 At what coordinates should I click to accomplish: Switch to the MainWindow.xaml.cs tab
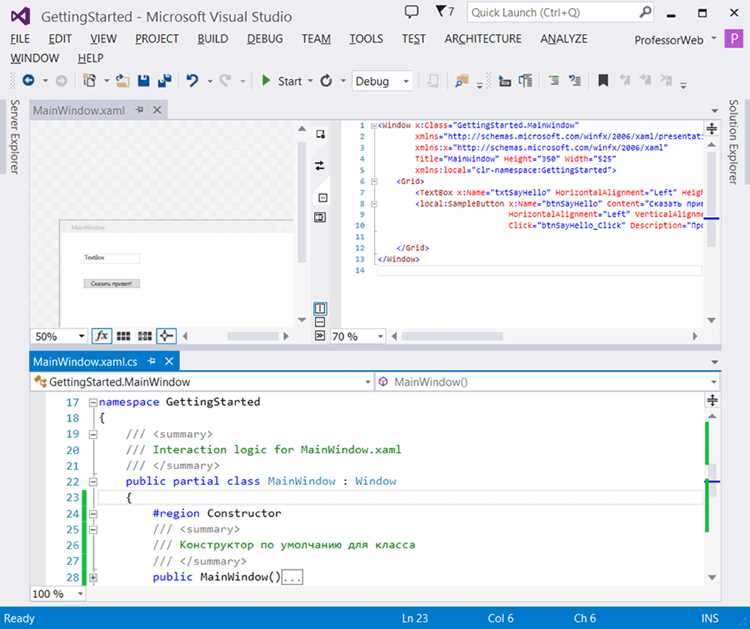click(x=85, y=362)
